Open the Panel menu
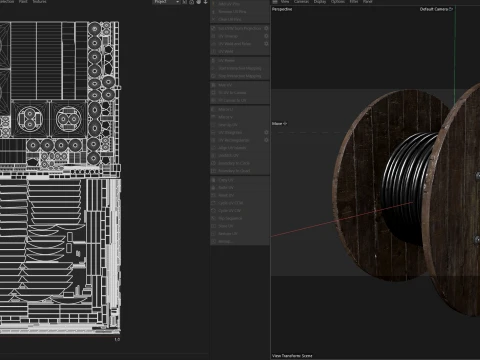This screenshot has width=480, height=360. [x=367, y=2]
